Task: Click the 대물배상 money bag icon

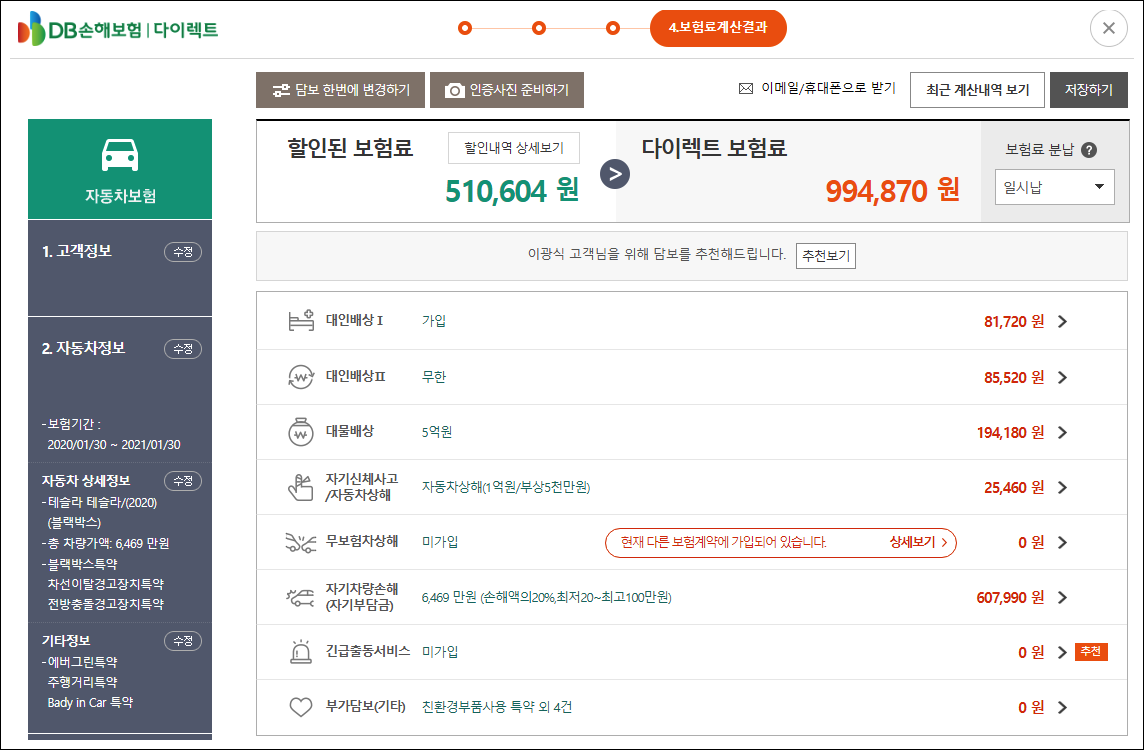Action: (x=301, y=432)
